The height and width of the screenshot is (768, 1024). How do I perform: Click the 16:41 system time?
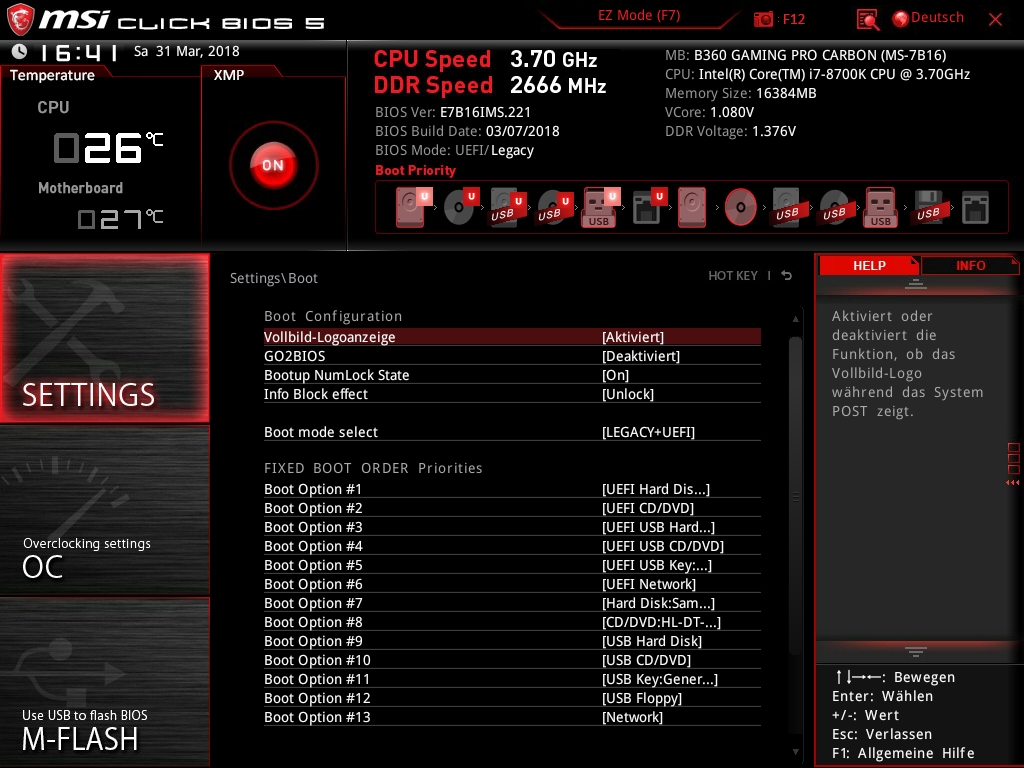coord(78,52)
